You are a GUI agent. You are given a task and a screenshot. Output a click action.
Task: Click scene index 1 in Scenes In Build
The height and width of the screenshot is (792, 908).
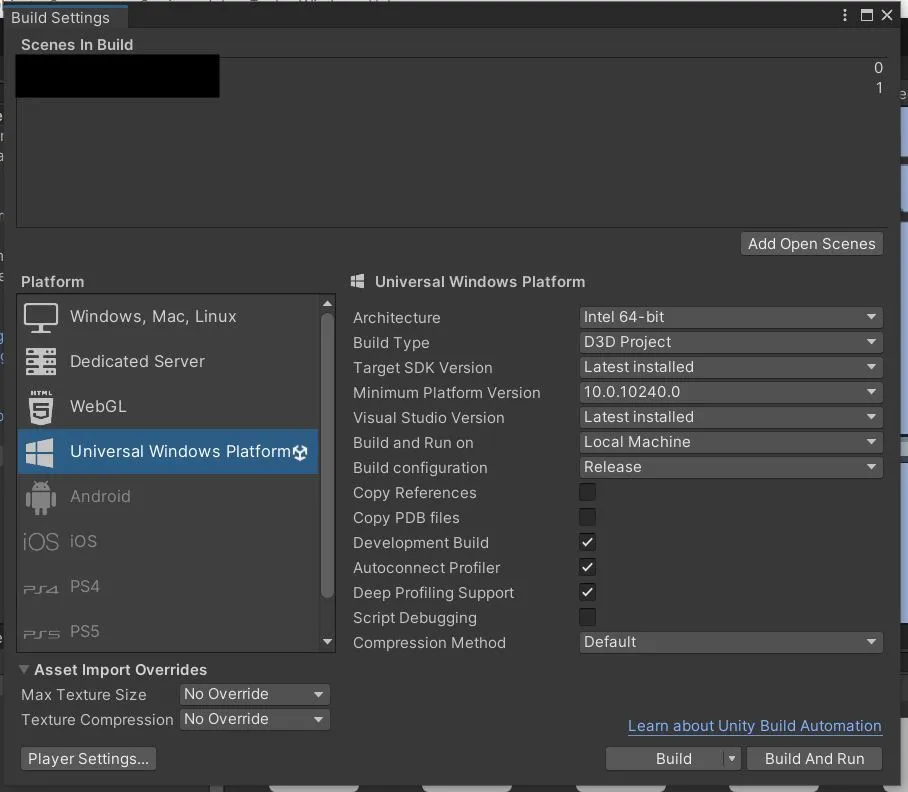(x=879, y=88)
